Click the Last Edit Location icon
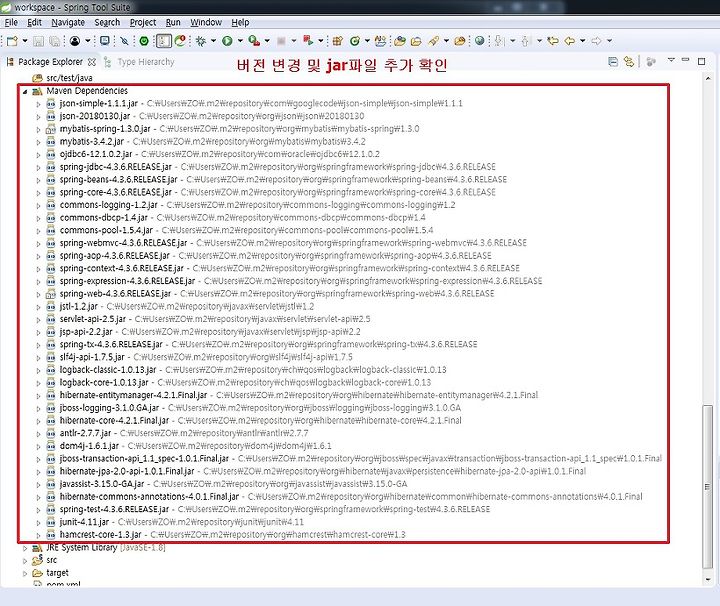 pos(553,41)
